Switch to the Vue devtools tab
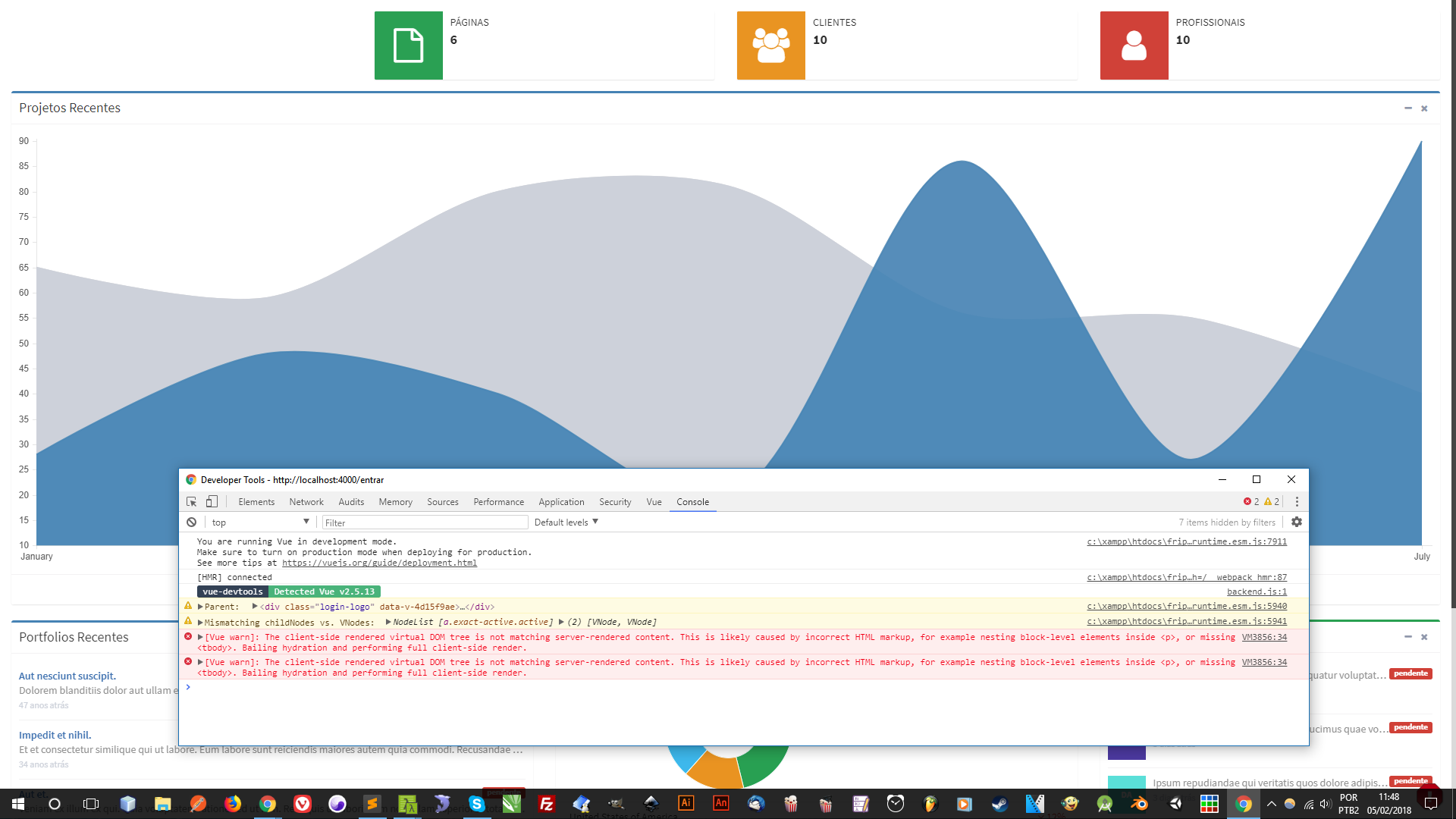 [x=654, y=502]
